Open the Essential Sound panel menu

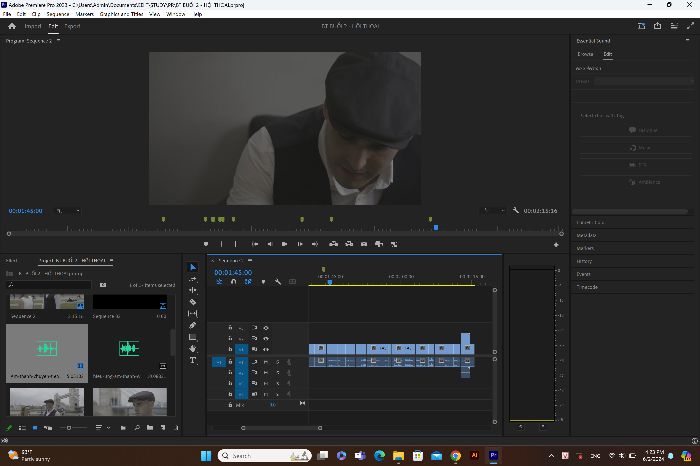[x=688, y=41]
